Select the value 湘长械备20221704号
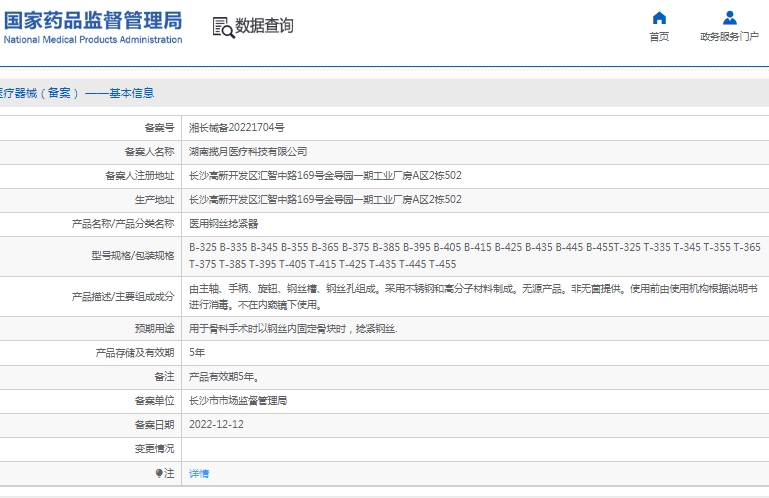Viewport: 769px width, 498px height. pyautogui.click(x=236, y=128)
